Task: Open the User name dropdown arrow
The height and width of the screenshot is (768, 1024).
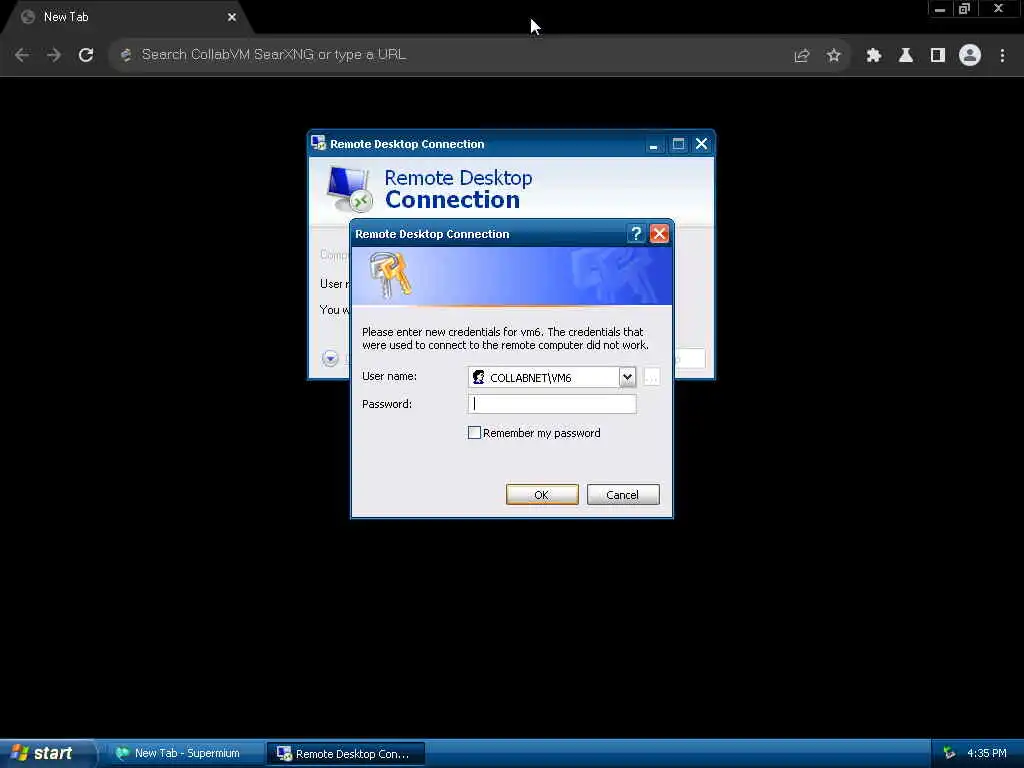Action: click(627, 377)
